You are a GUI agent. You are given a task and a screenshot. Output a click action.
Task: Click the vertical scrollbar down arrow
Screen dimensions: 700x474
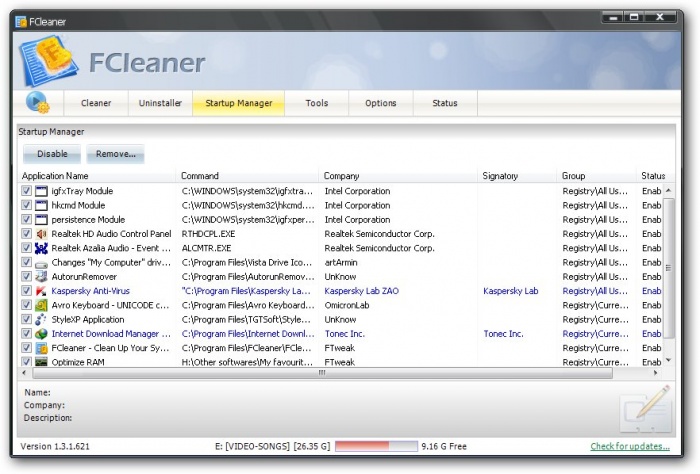[x=668, y=360]
